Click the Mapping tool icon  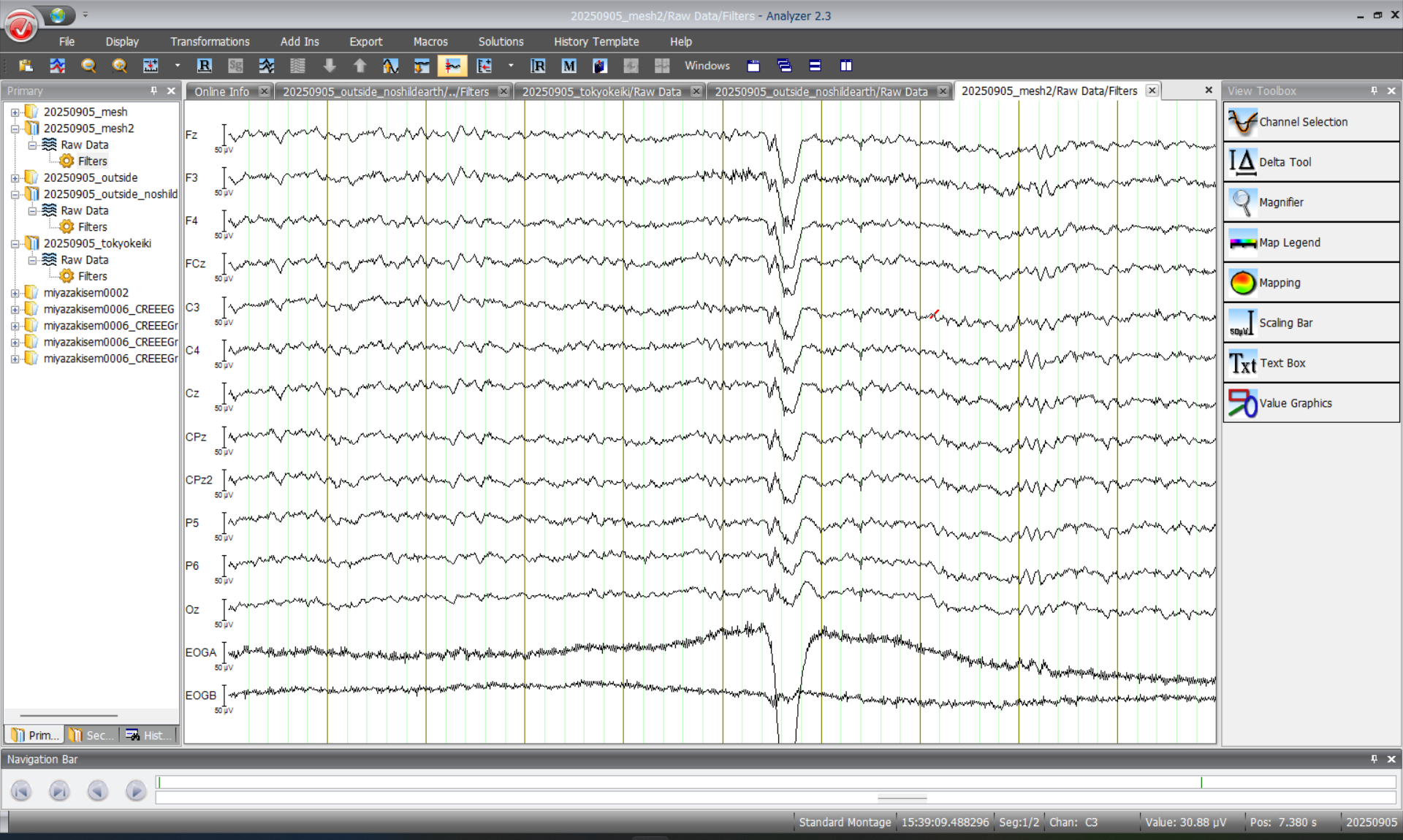coord(1242,283)
